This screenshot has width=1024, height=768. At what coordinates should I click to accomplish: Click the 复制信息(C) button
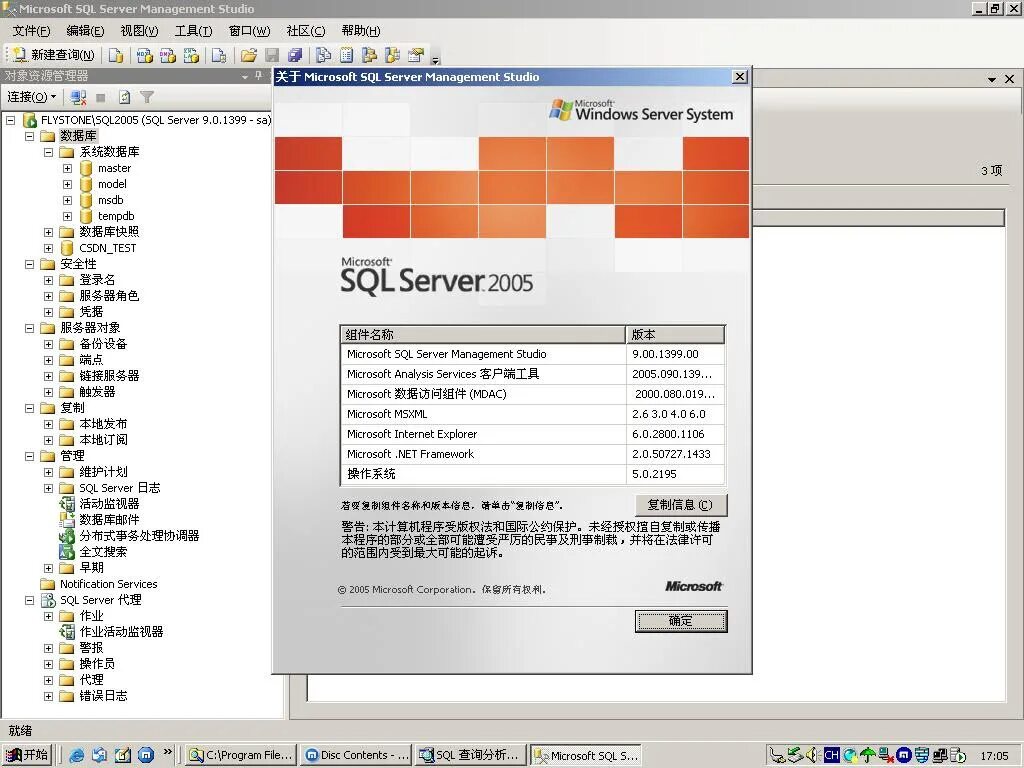[x=681, y=504]
